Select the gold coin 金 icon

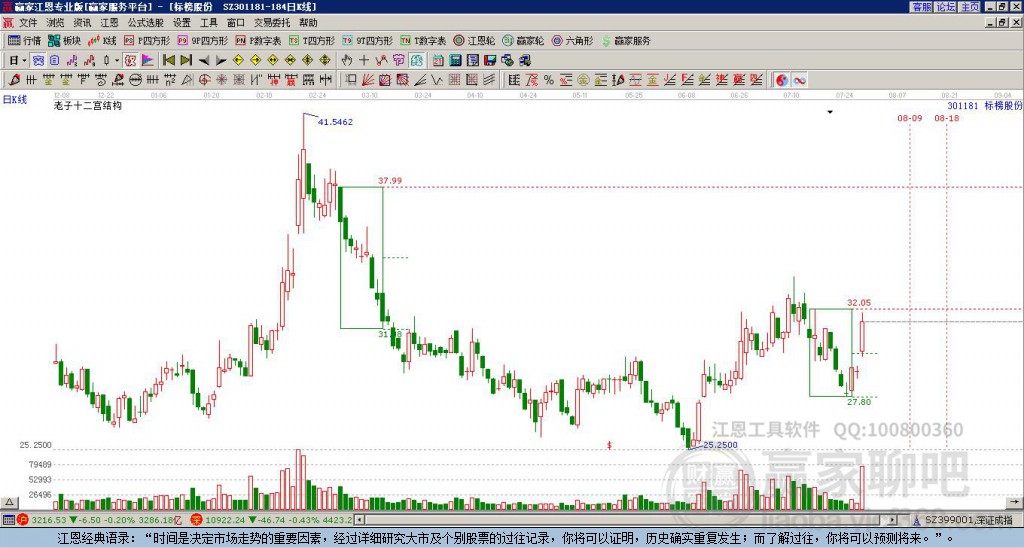click(583, 80)
